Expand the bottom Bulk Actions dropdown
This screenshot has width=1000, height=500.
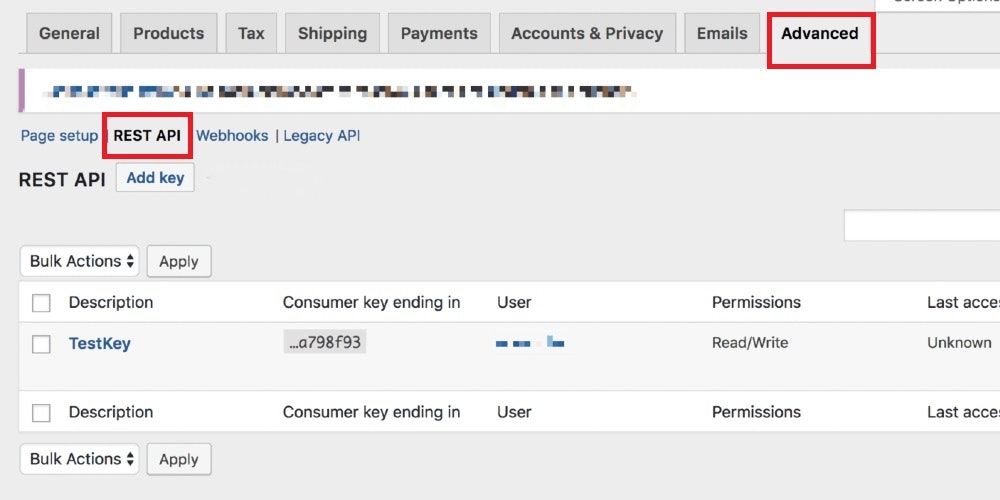(x=81, y=460)
